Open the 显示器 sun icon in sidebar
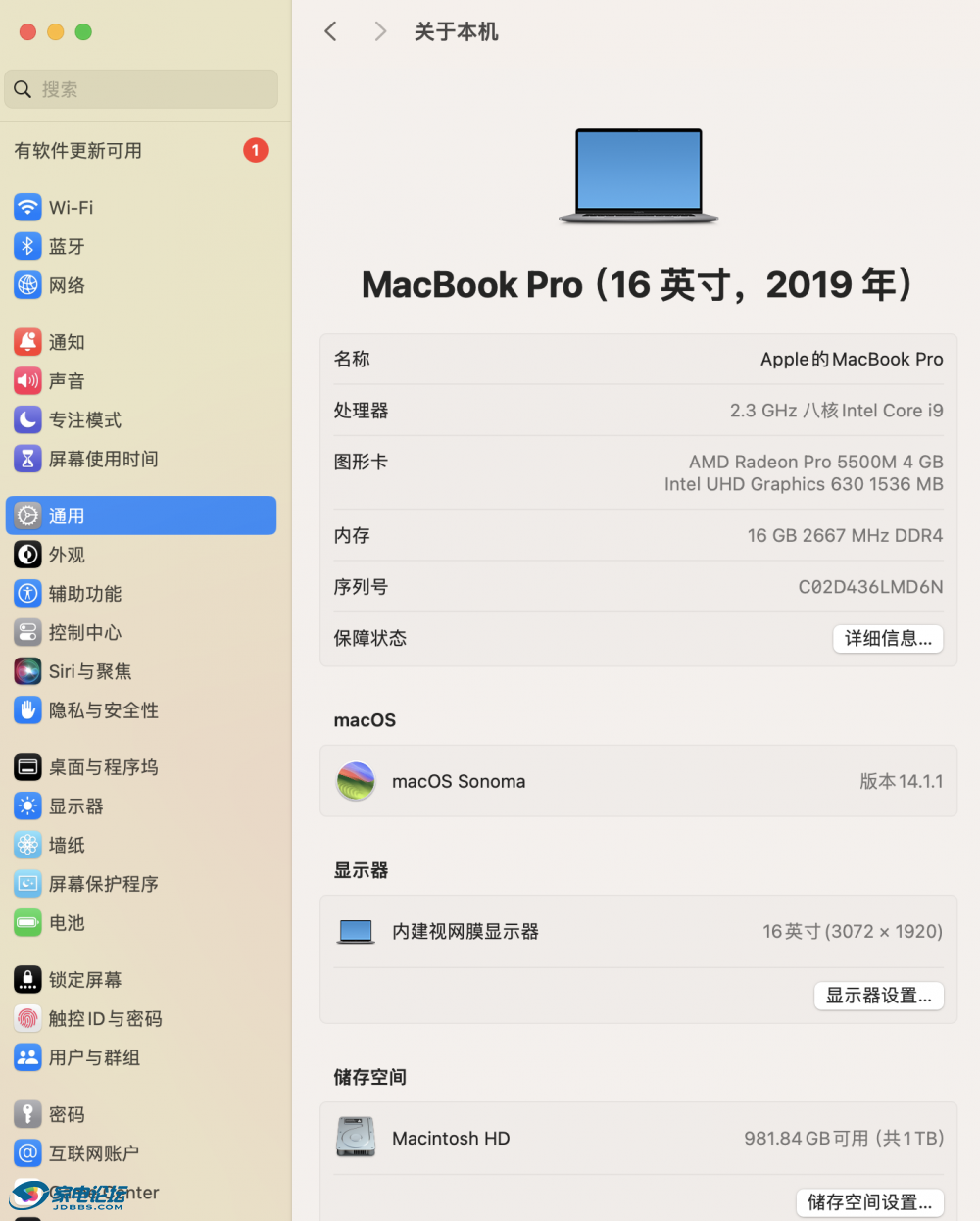 coord(27,806)
